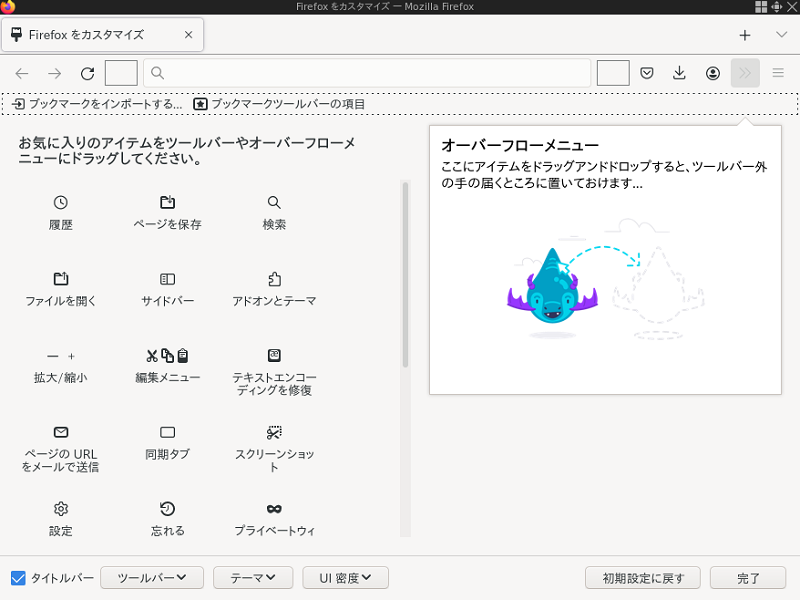Viewport: 800px width, 600px height.
Task: Expand the UI 密度 dropdown
Action: [346, 578]
